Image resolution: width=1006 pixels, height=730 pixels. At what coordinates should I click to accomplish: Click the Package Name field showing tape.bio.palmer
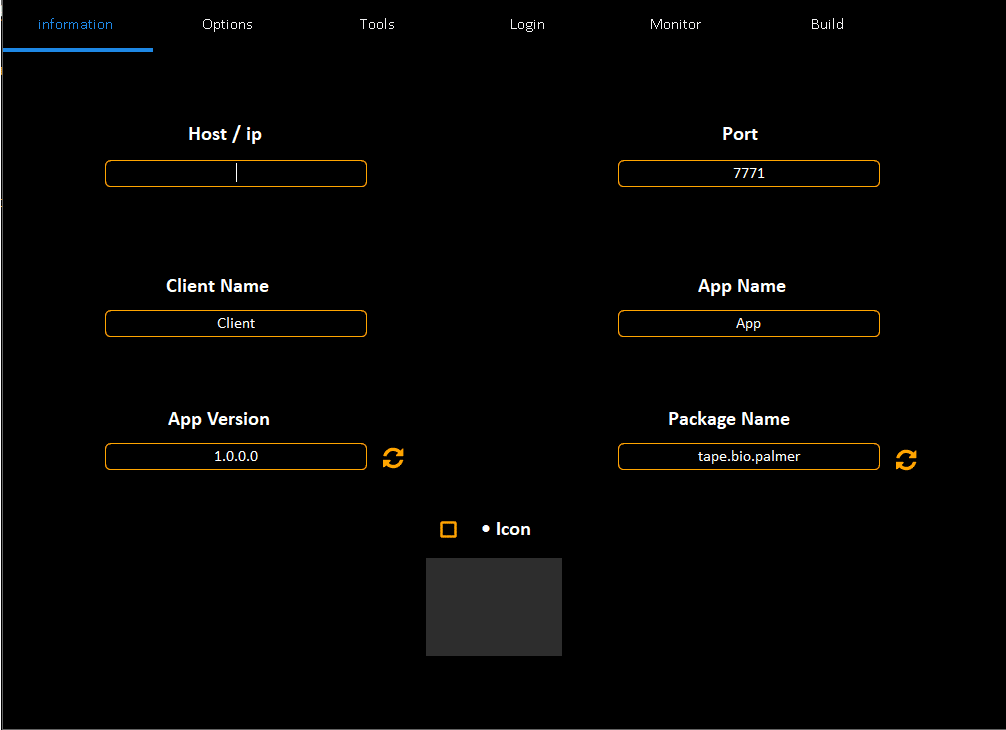coord(748,456)
